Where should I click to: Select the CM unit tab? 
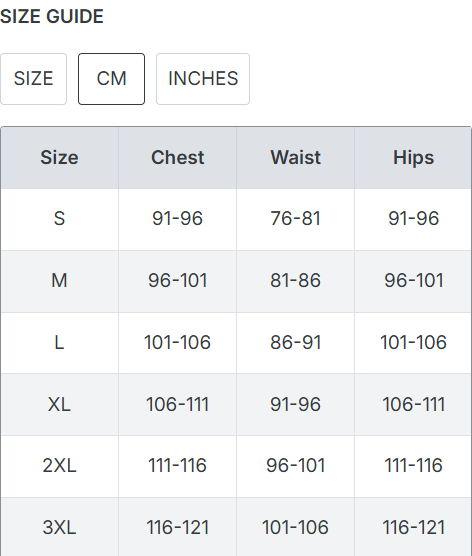point(111,79)
